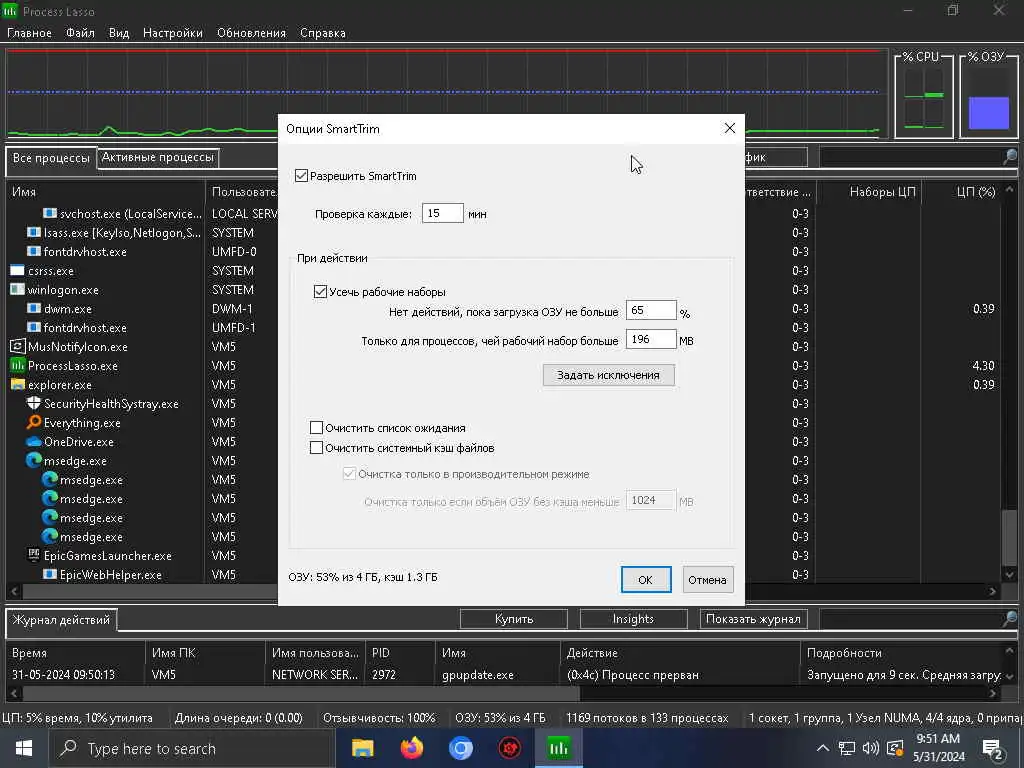The width and height of the screenshot is (1024, 768).
Task: Click the taskbar search box
Action: pyautogui.click(x=193, y=748)
